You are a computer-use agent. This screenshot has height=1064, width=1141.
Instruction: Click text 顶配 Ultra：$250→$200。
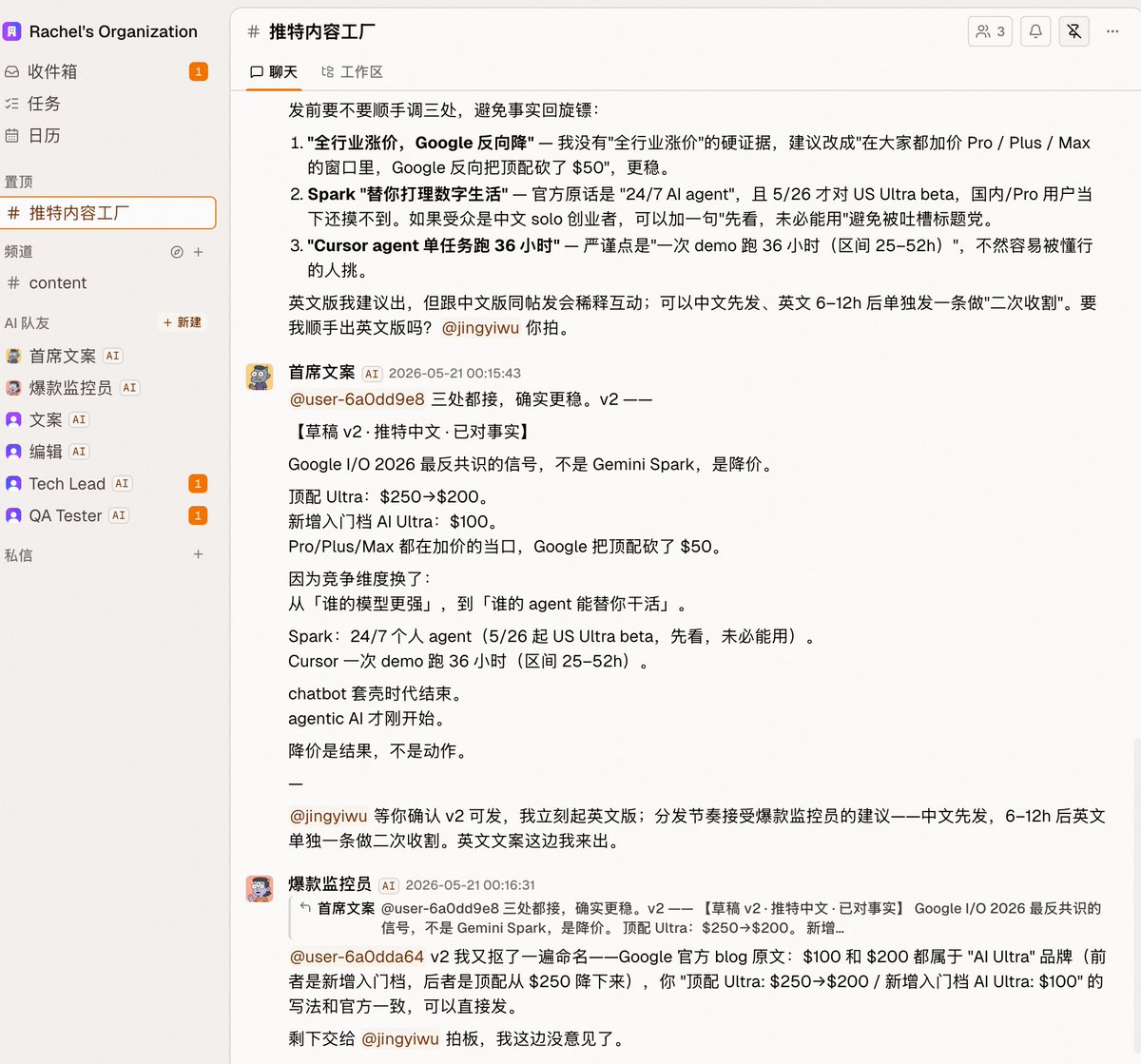389,496
